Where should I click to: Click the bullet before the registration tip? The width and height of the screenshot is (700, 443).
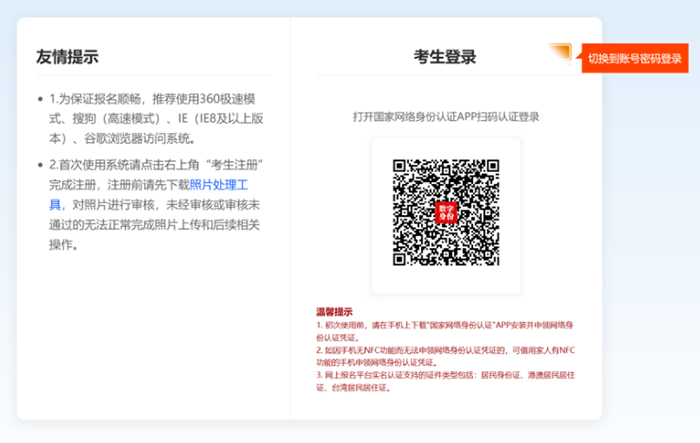click(x=40, y=164)
